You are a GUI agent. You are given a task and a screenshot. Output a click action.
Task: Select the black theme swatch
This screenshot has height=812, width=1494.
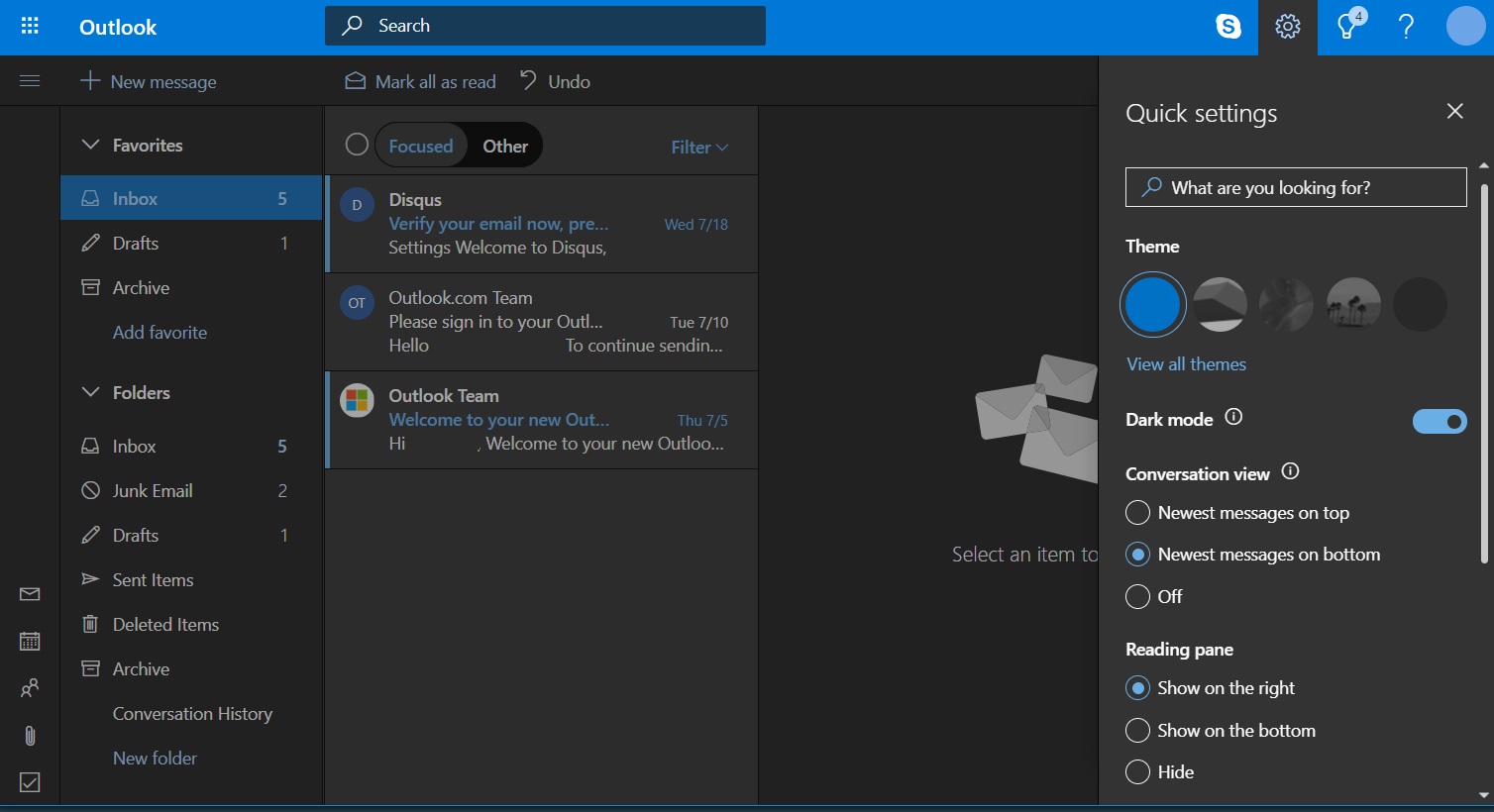(x=1420, y=304)
